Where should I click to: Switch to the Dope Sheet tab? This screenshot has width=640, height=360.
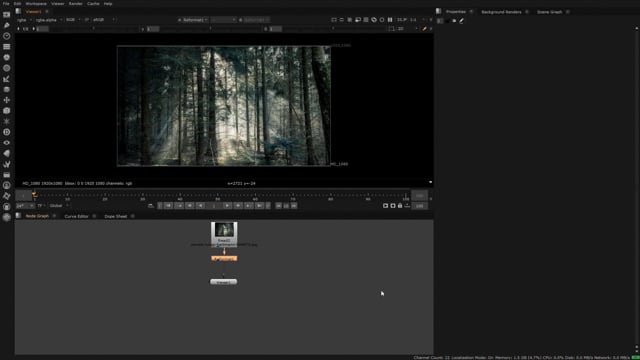pyautogui.click(x=116, y=216)
